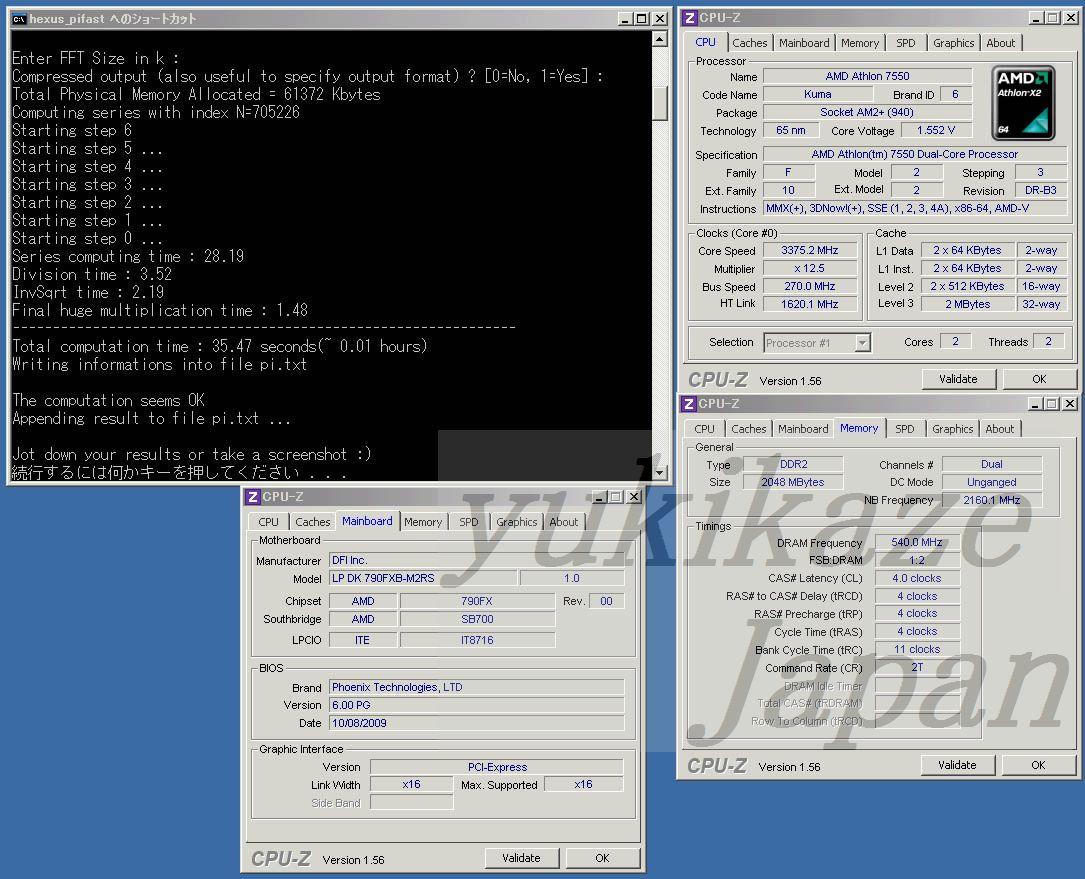Click the Southbridge value SB700
Image resolution: width=1085 pixels, height=879 pixels.
click(477, 619)
